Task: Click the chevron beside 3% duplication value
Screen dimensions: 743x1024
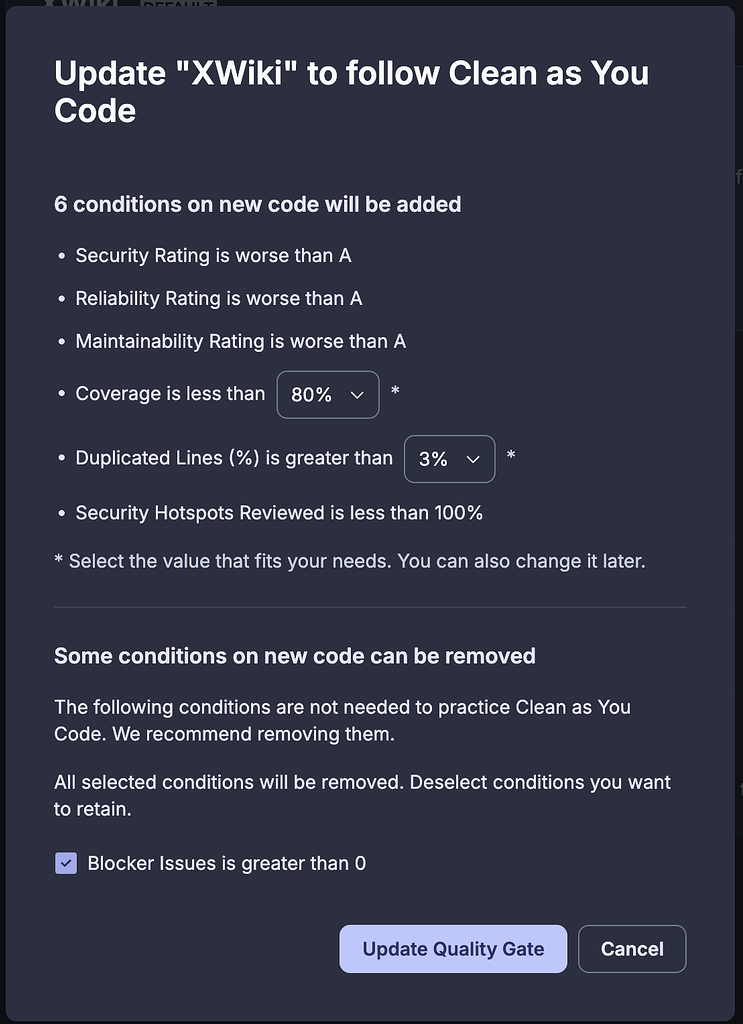Action: pyautogui.click(x=473, y=460)
